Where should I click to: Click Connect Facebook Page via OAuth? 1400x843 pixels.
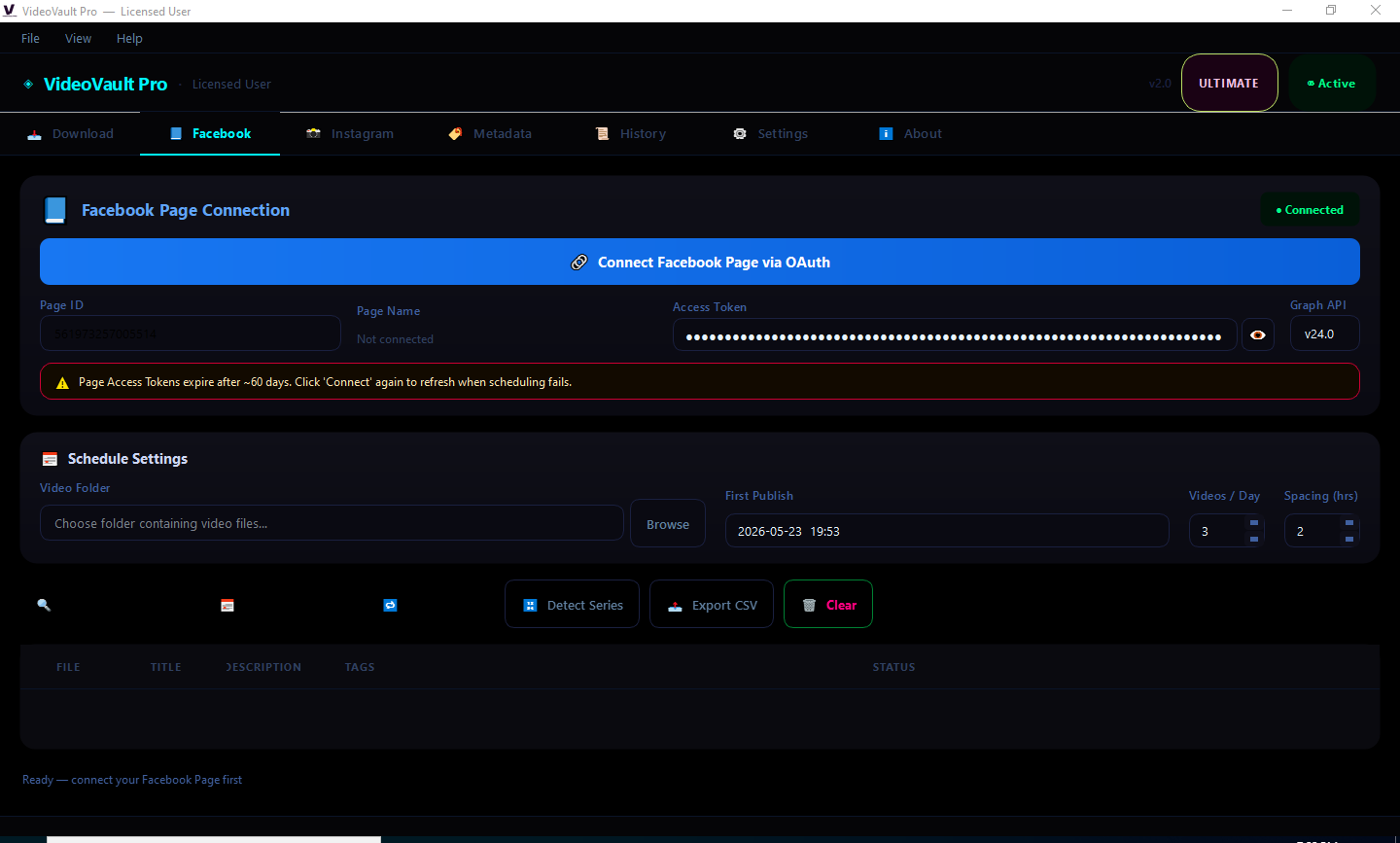point(700,263)
